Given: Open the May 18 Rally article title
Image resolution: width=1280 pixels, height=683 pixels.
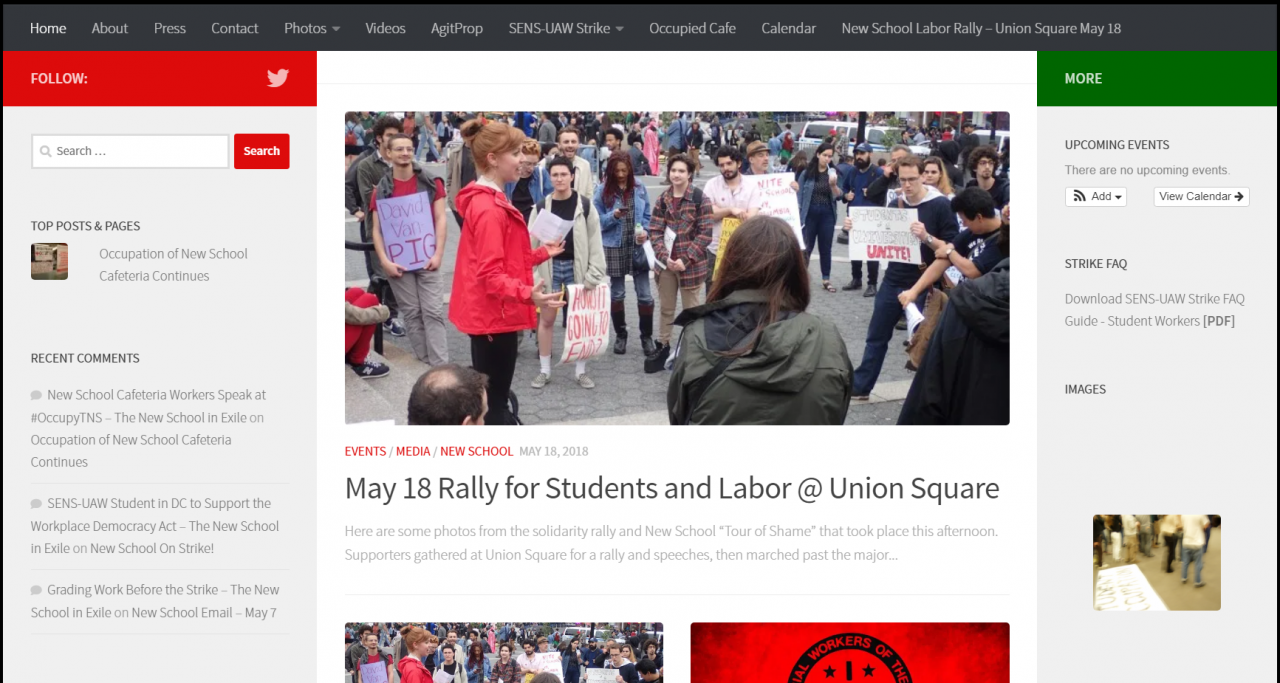Looking at the screenshot, I should 672,488.
